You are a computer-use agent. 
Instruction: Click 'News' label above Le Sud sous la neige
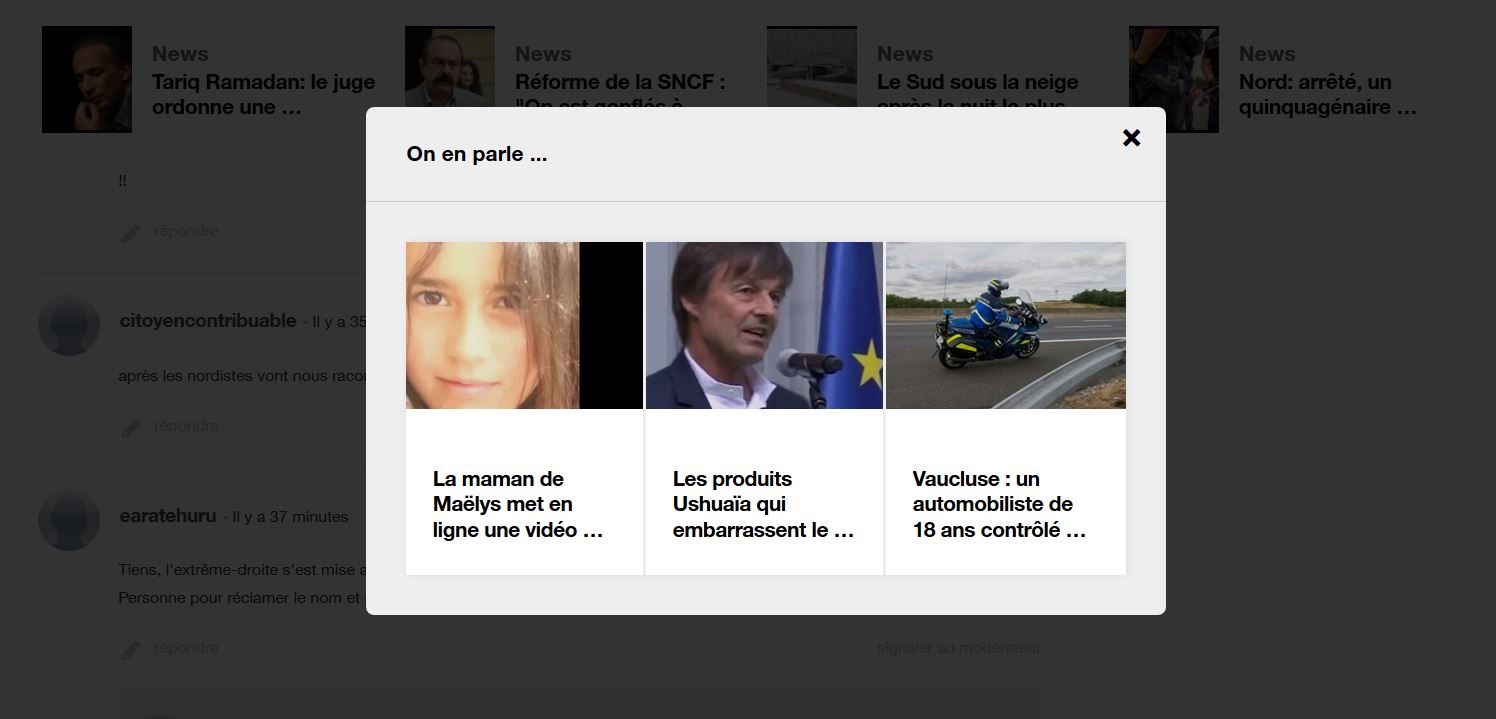[x=905, y=54]
